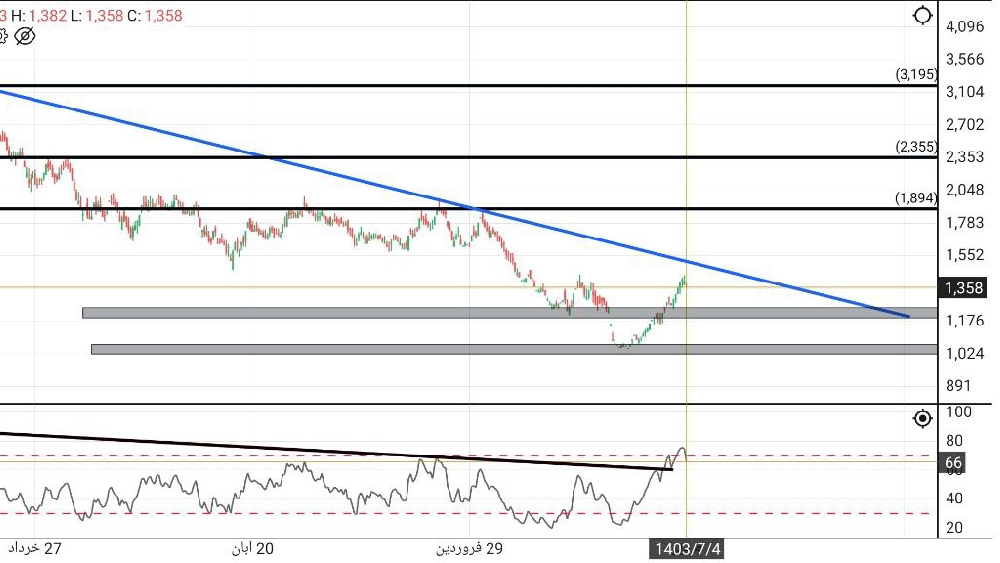1000x563 pixels.
Task: Click the 3,104 price axis label
Action: [965, 92]
